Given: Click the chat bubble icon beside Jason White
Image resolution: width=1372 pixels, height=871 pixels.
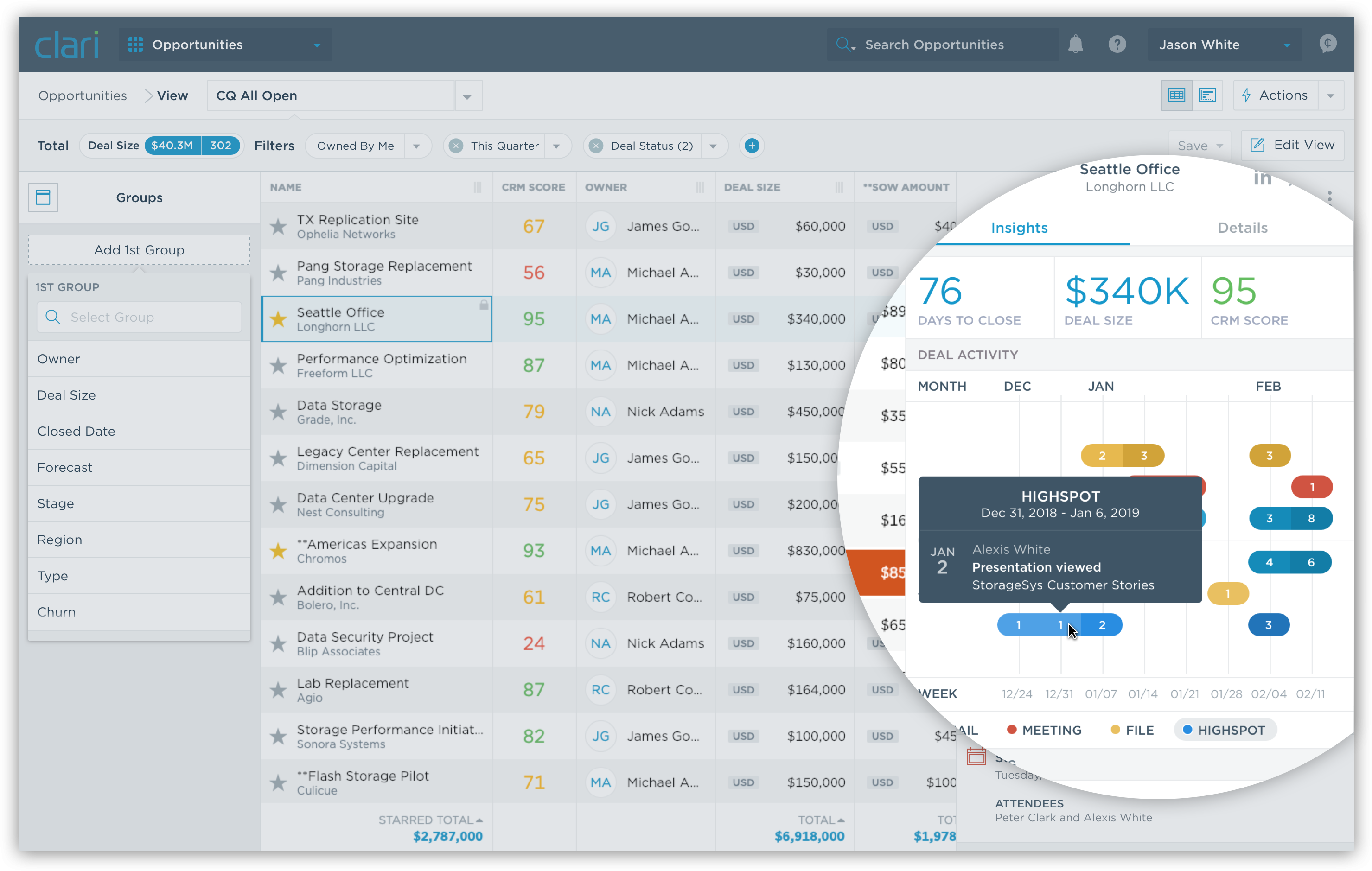Looking at the screenshot, I should tap(1327, 44).
